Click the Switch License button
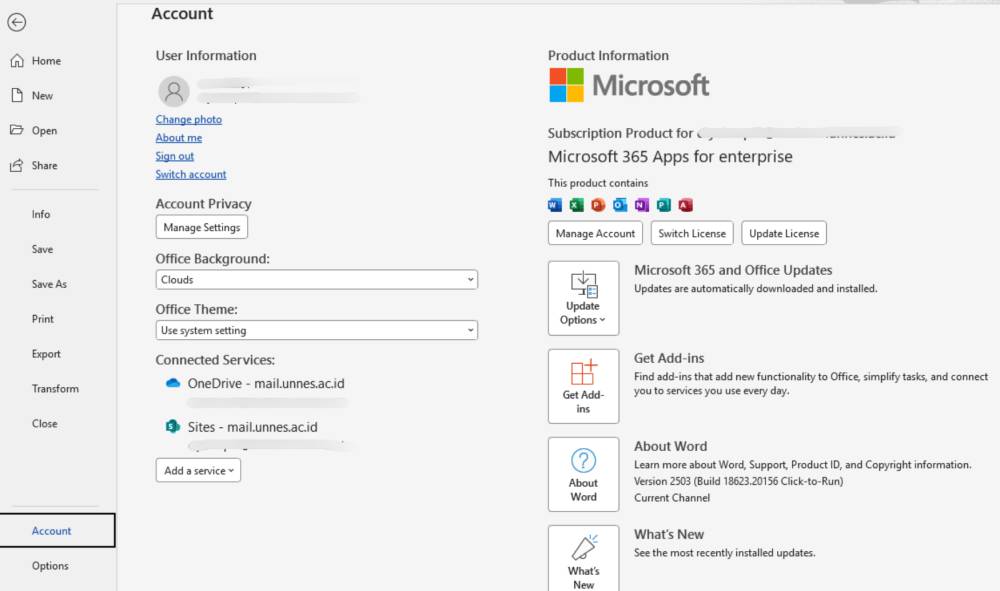The height and width of the screenshot is (591, 1000). tap(692, 233)
